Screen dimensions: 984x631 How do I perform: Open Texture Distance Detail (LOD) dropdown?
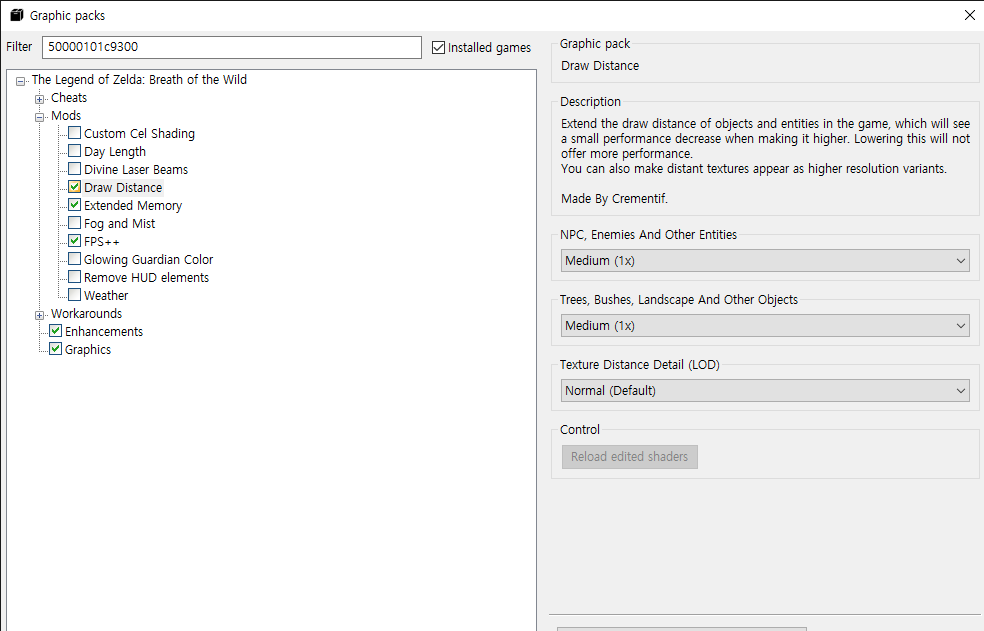coord(765,391)
